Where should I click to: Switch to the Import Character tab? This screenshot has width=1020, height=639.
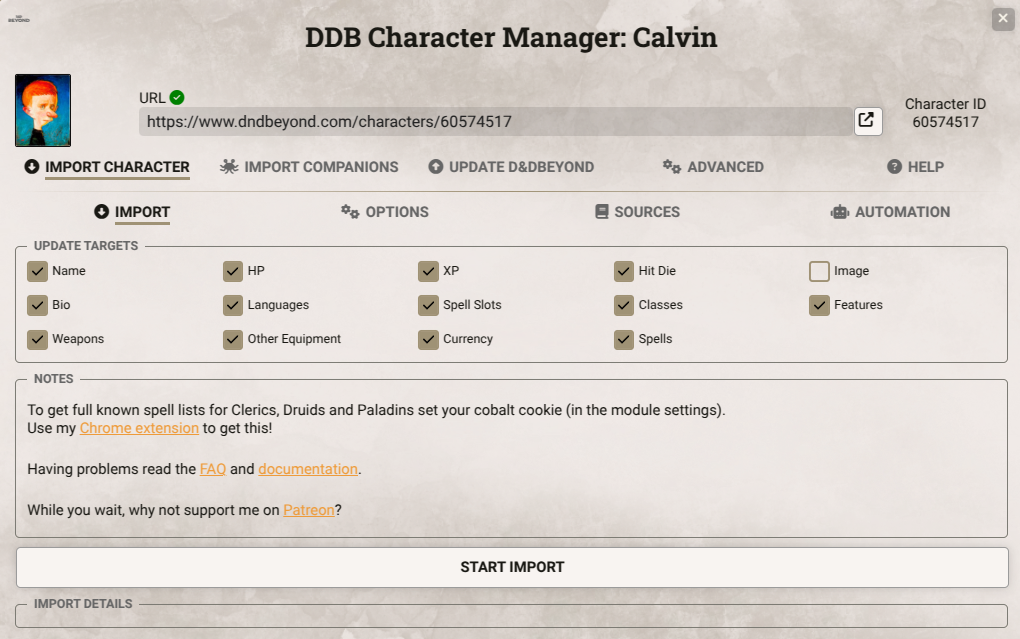pyautogui.click(x=107, y=167)
